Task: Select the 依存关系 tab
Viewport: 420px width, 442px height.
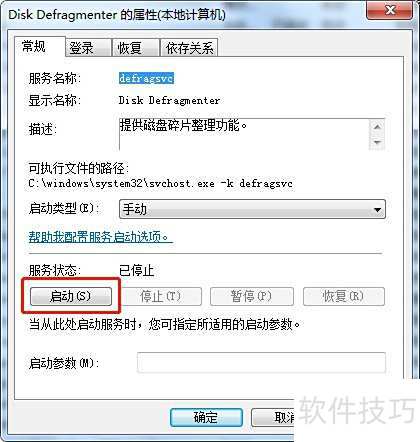Action: (x=189, y=48)
